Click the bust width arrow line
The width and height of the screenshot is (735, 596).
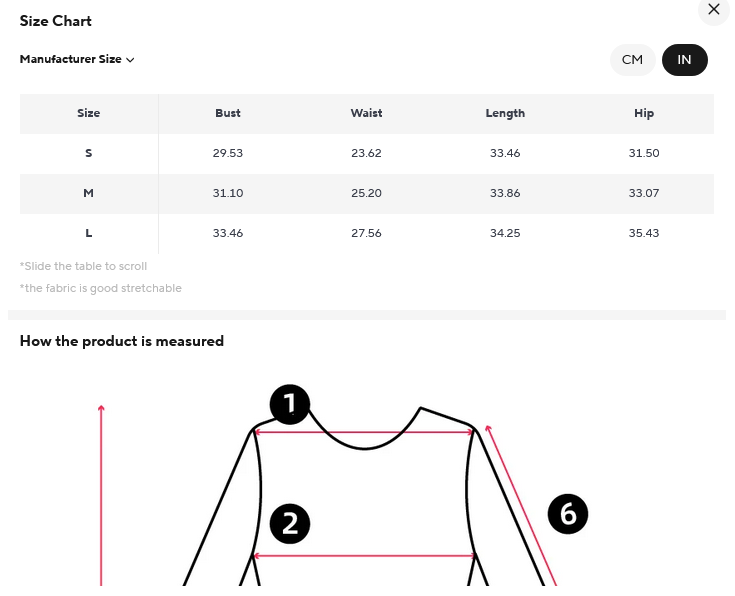tap(364, 556)
